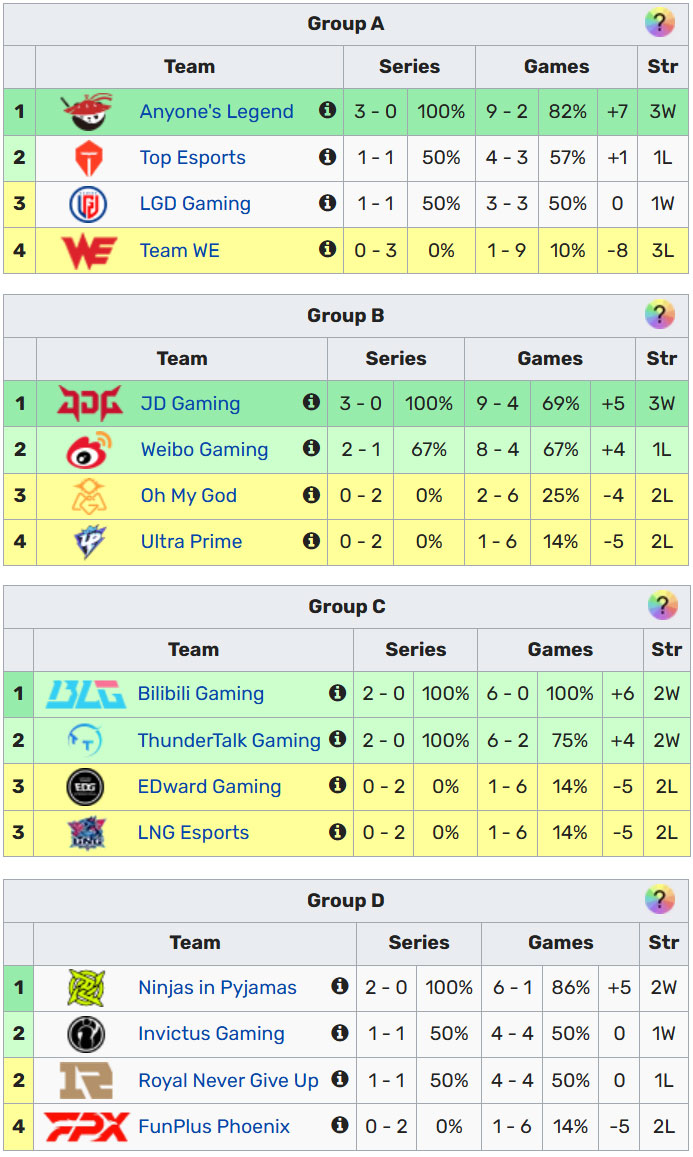Show info popup for Team WE
The height and width of the screenshot is (1157, 693).
327,249
